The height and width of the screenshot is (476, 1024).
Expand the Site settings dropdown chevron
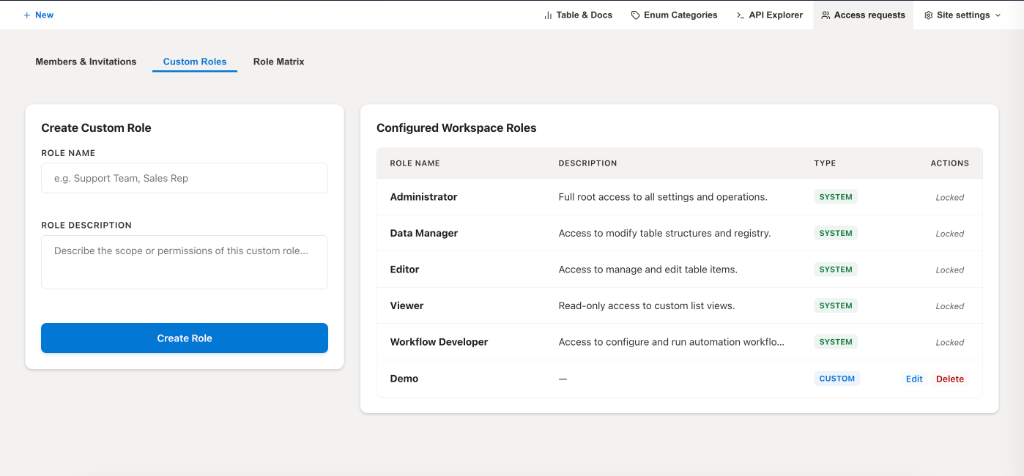(997, 15)
